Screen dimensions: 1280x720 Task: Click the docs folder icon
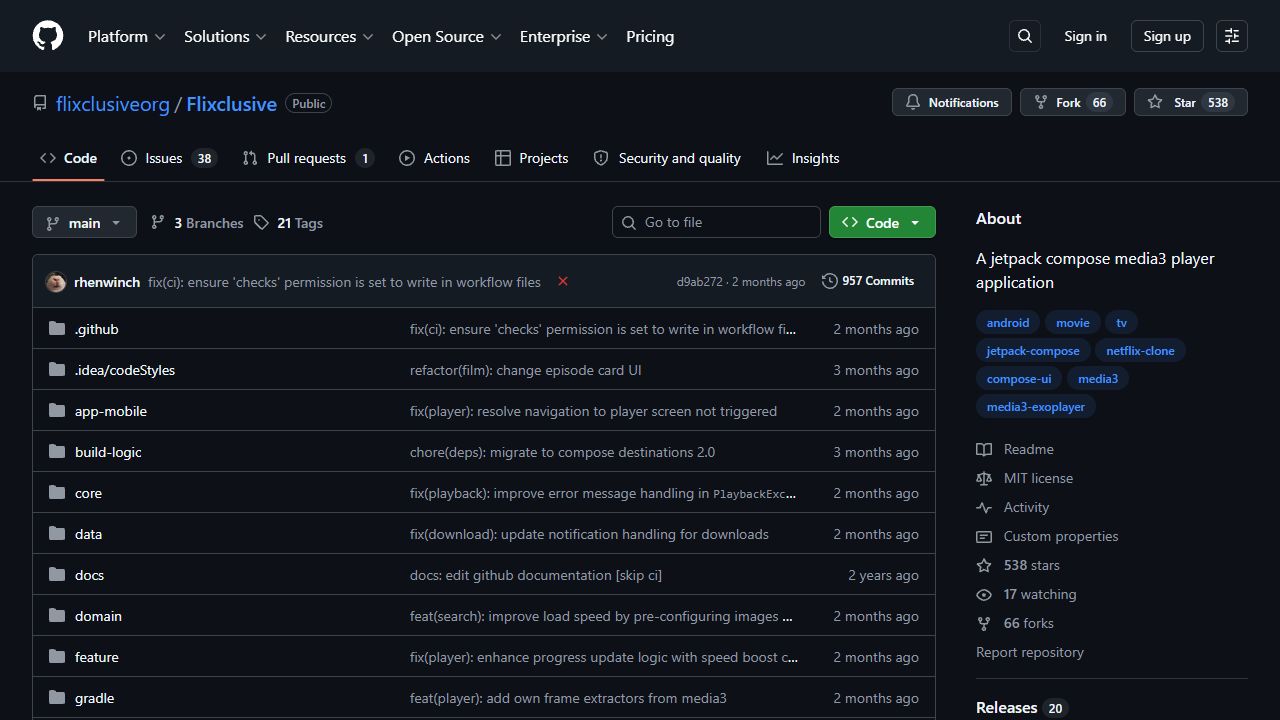(57, 575)
